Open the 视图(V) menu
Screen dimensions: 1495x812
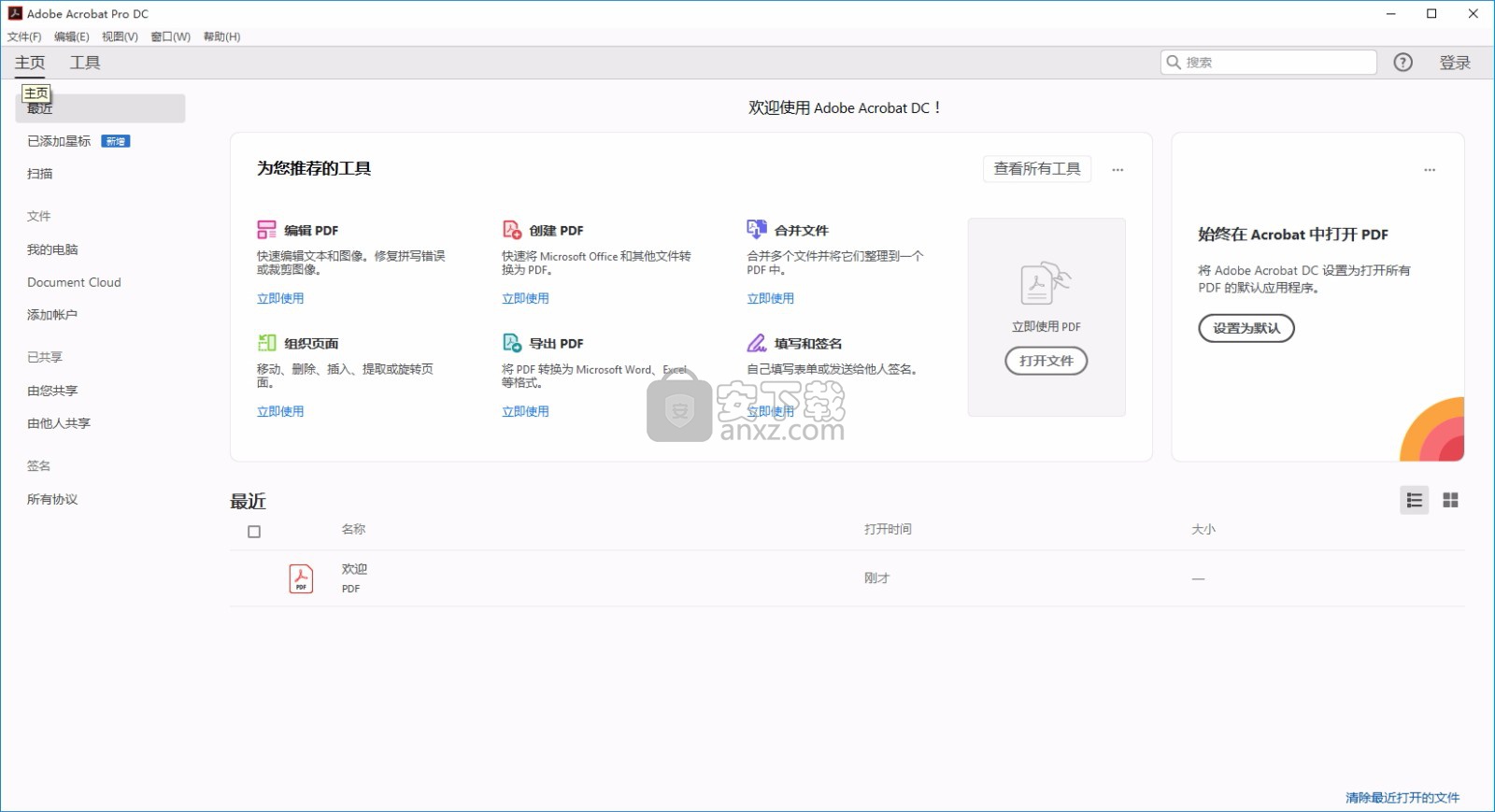point(120,36)
